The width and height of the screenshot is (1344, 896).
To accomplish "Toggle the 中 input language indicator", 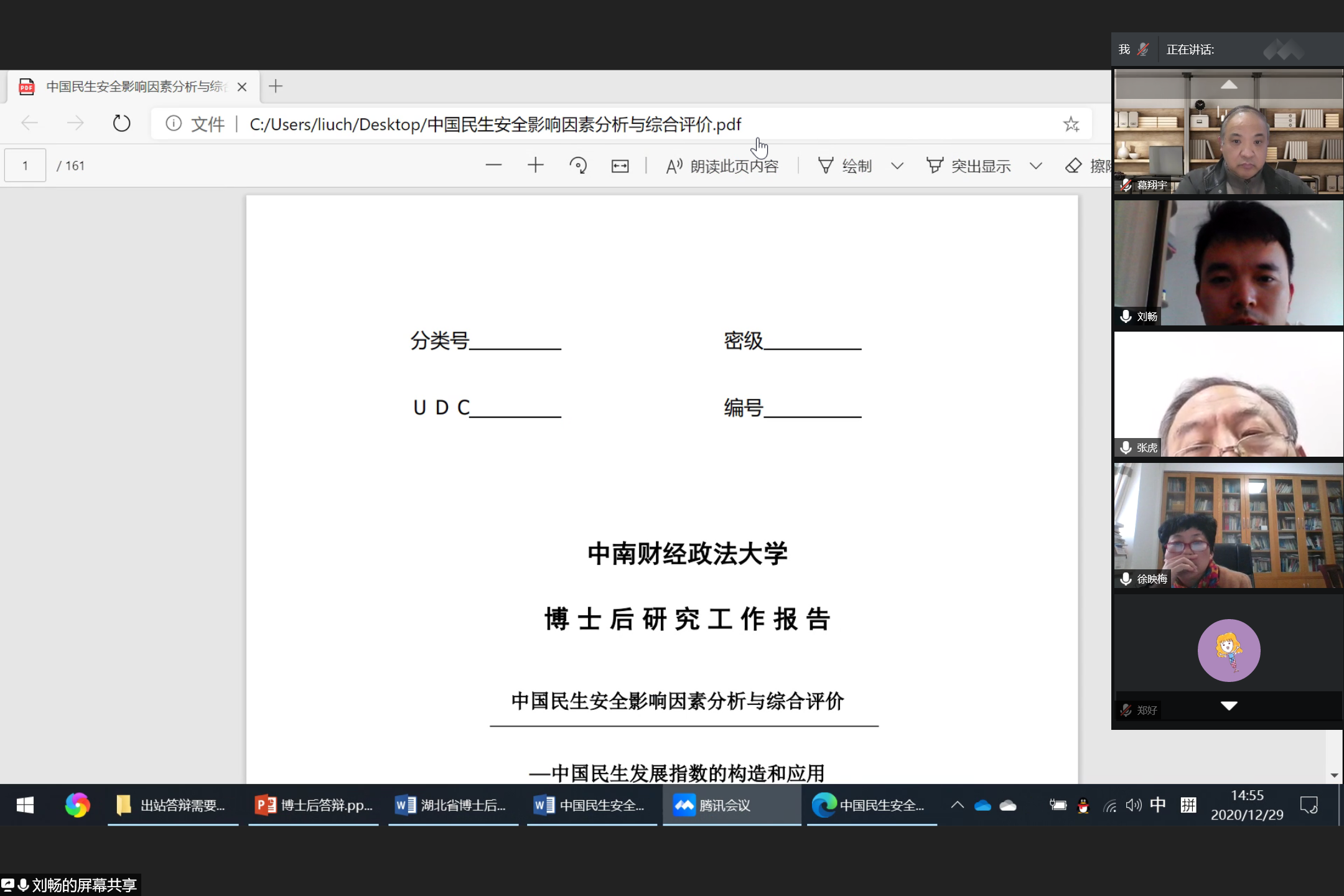I will tap(1158, 805).
